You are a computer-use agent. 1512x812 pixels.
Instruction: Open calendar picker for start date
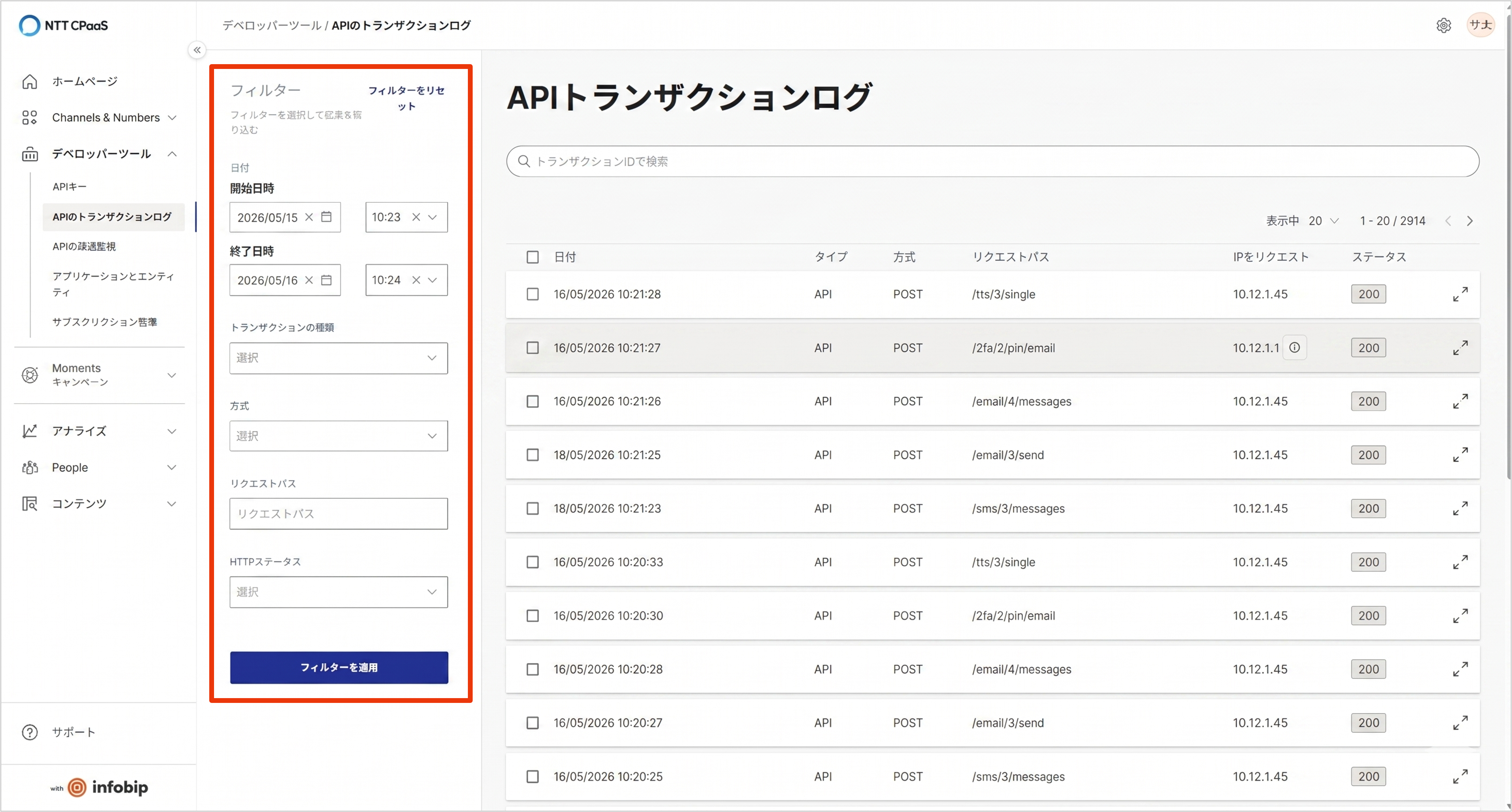(x=326, y=217)
